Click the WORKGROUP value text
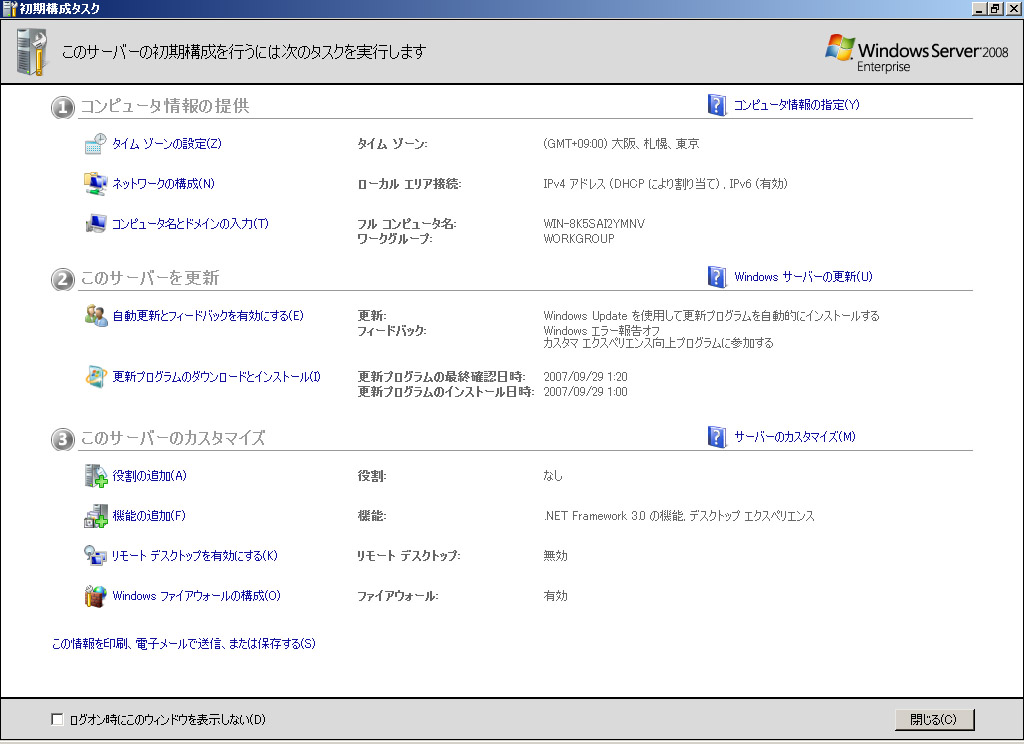This screenshot has height=744, width=1024. pyautogui.click(x=579, y=239)
